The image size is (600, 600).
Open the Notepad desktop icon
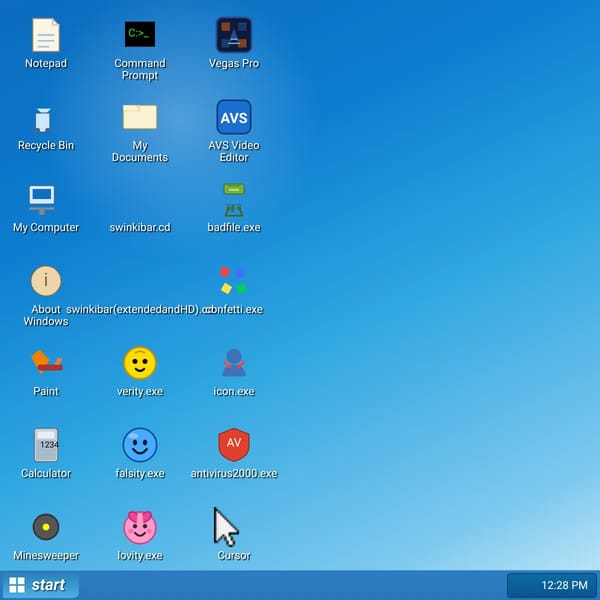click(x=46, y=35)
